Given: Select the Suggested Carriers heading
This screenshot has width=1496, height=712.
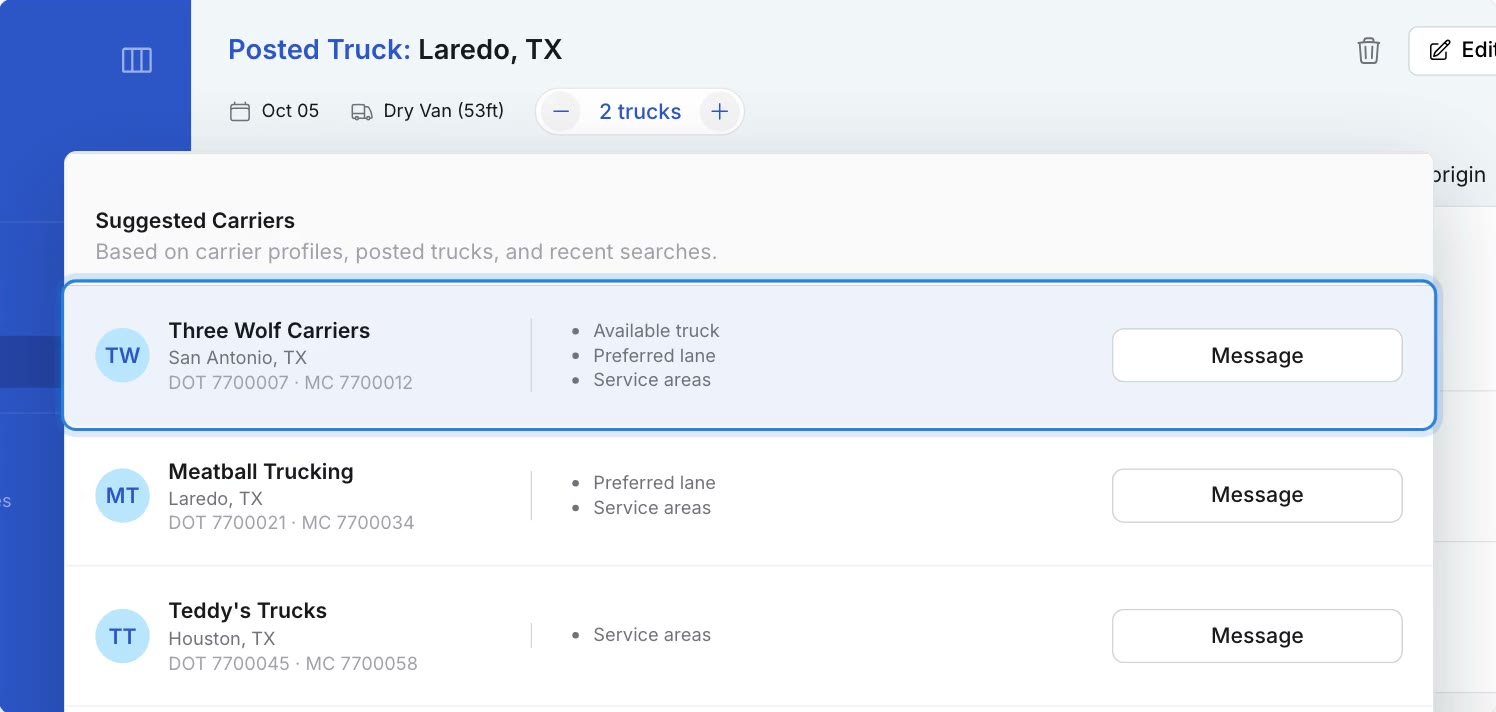Looking at the screenshot, I should point(195,221).
